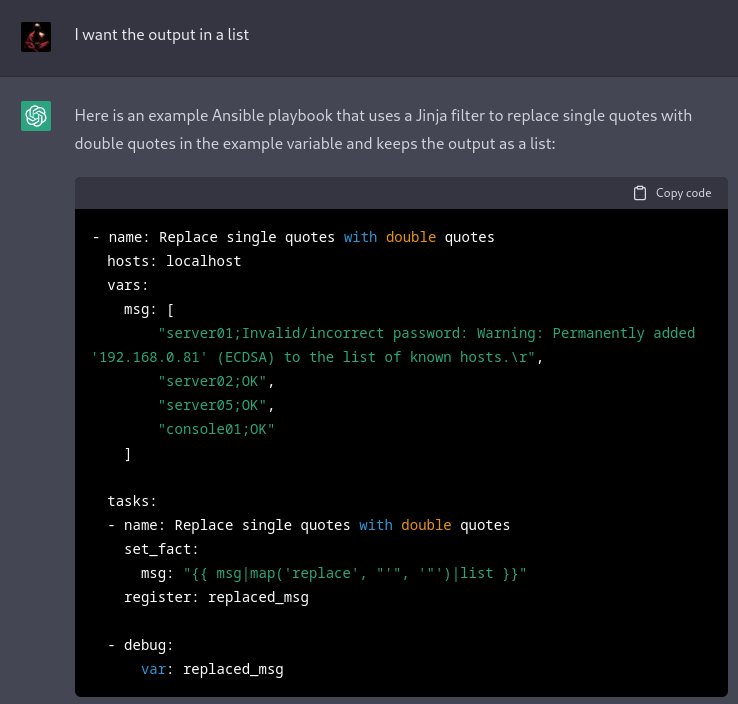Image resolution: width=738 pixels, height=704 pixels.
Task: Click the "var: replaced_msg" line
Action: coord(212,669)
